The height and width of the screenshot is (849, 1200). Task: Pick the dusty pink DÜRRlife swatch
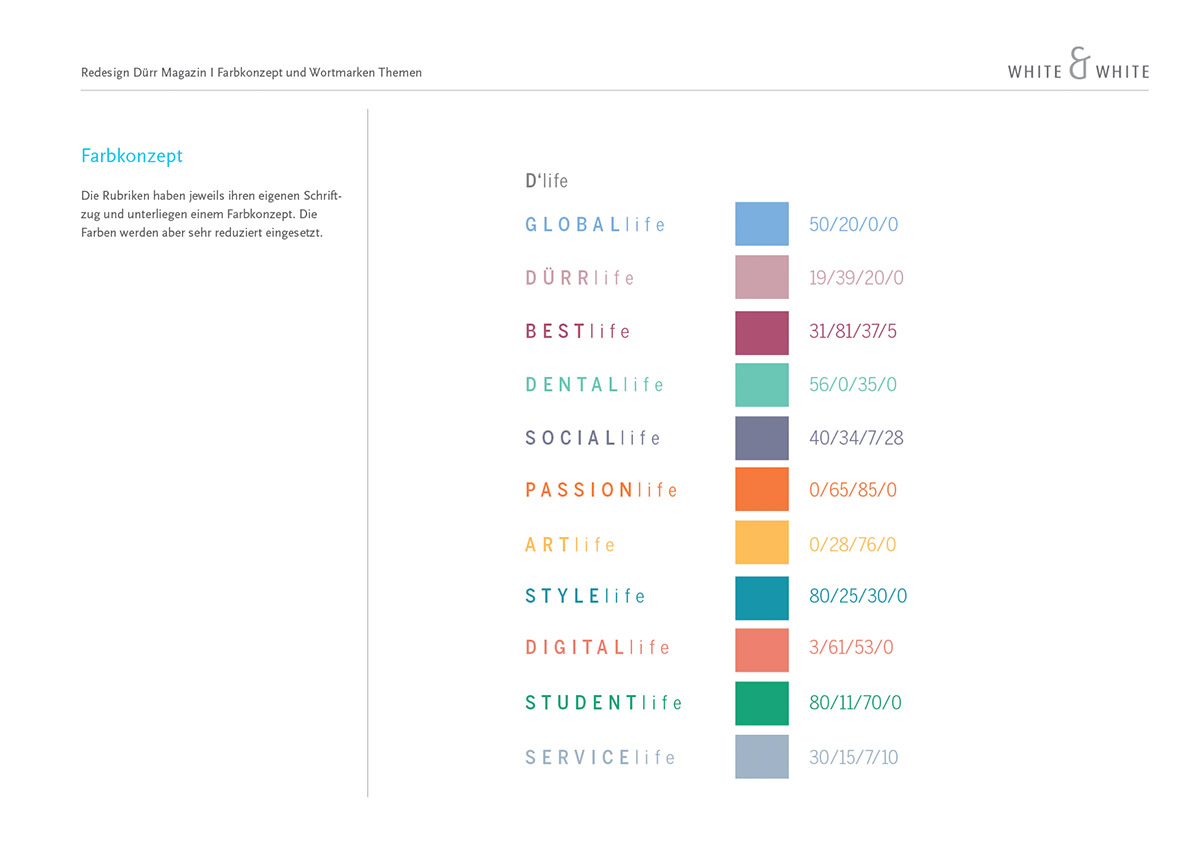tap(761, 277)
